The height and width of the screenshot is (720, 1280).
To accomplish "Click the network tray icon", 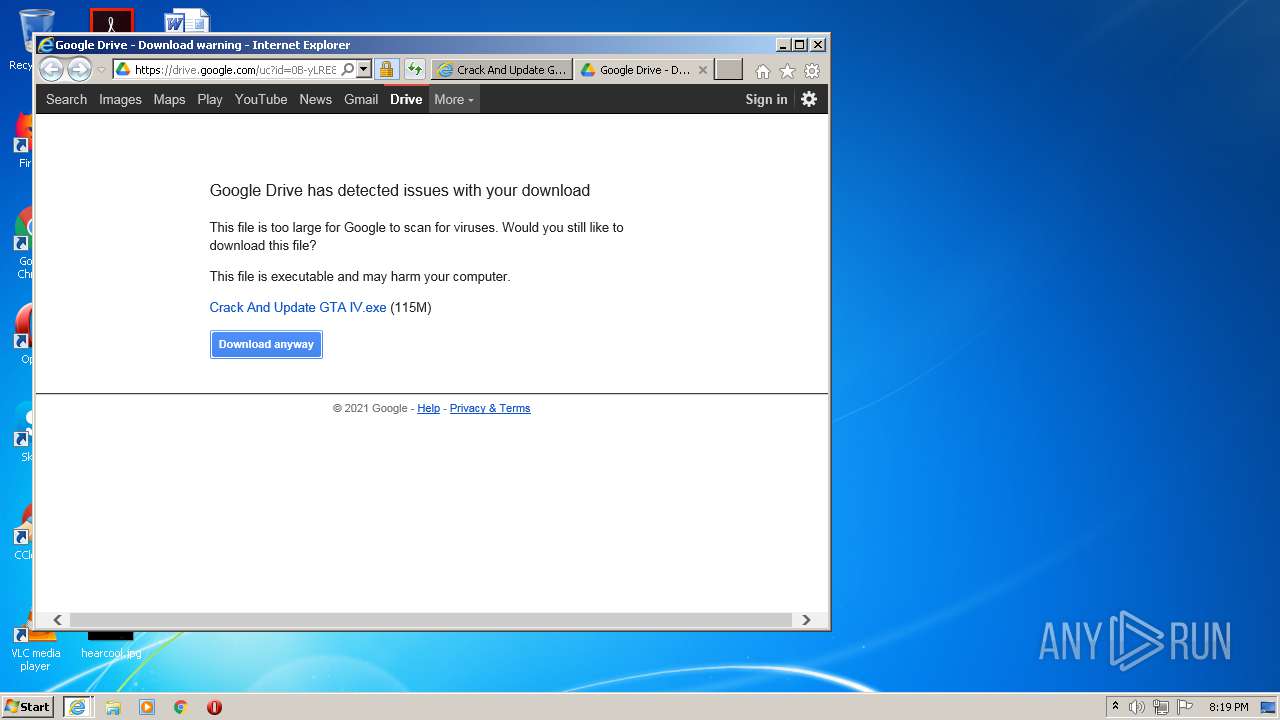I will click(x=1161, y=707).
